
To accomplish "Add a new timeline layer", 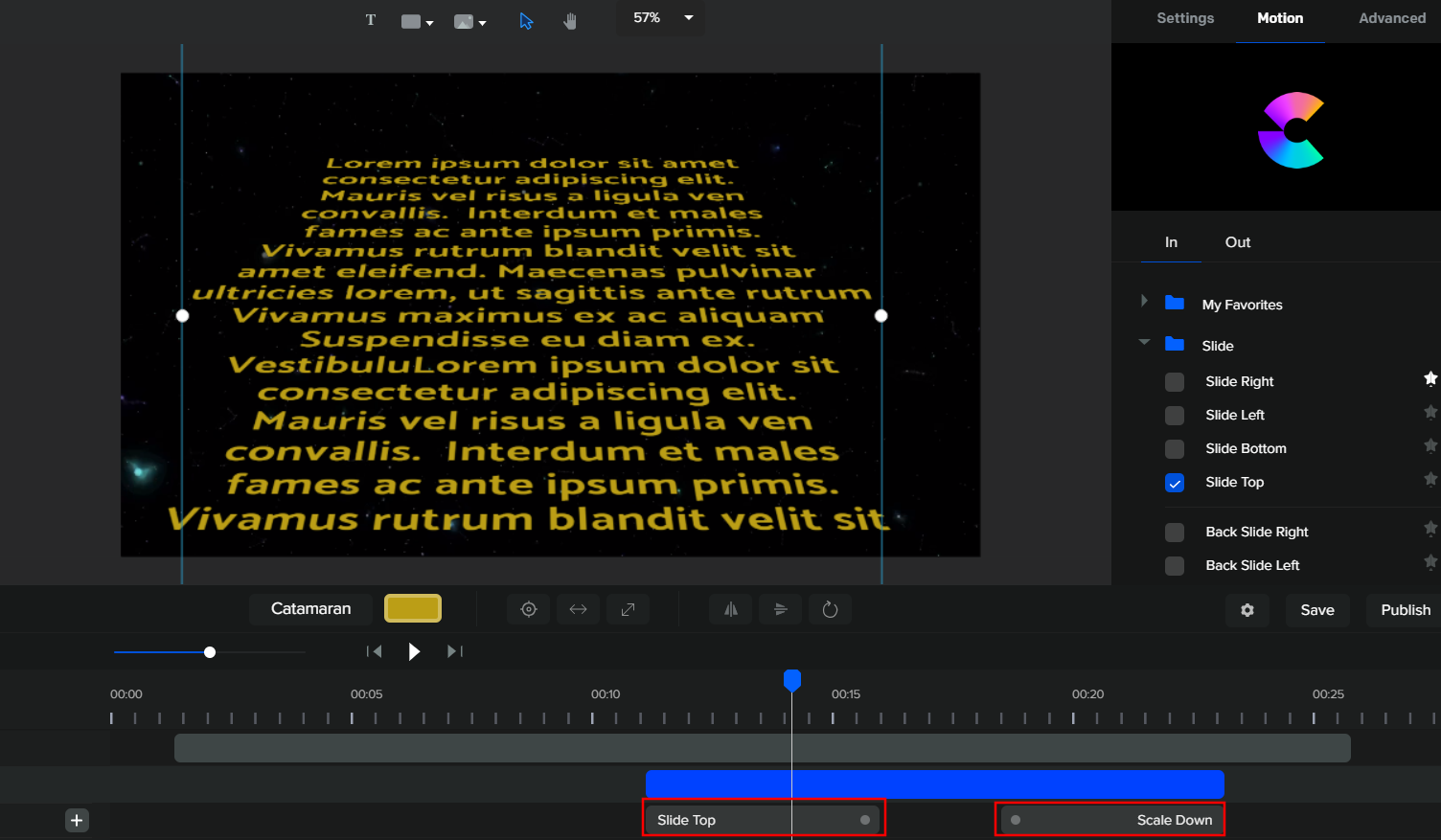I will (77, 820).
